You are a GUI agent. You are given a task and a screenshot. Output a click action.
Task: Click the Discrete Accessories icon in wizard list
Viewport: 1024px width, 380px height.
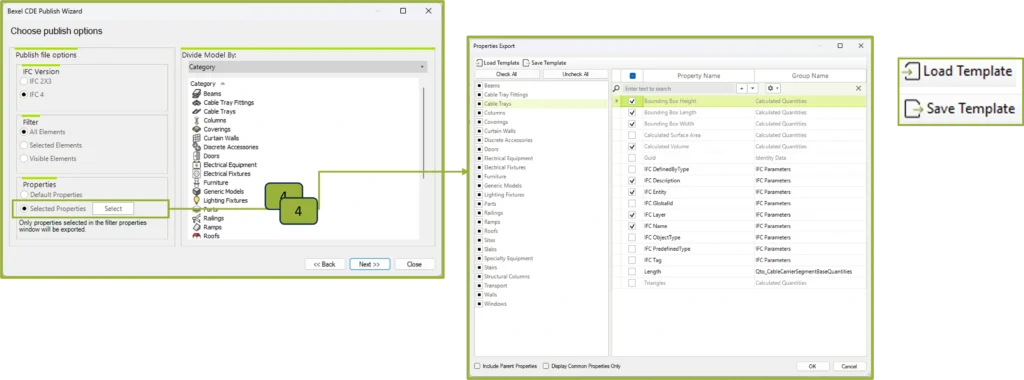point(197,147)
